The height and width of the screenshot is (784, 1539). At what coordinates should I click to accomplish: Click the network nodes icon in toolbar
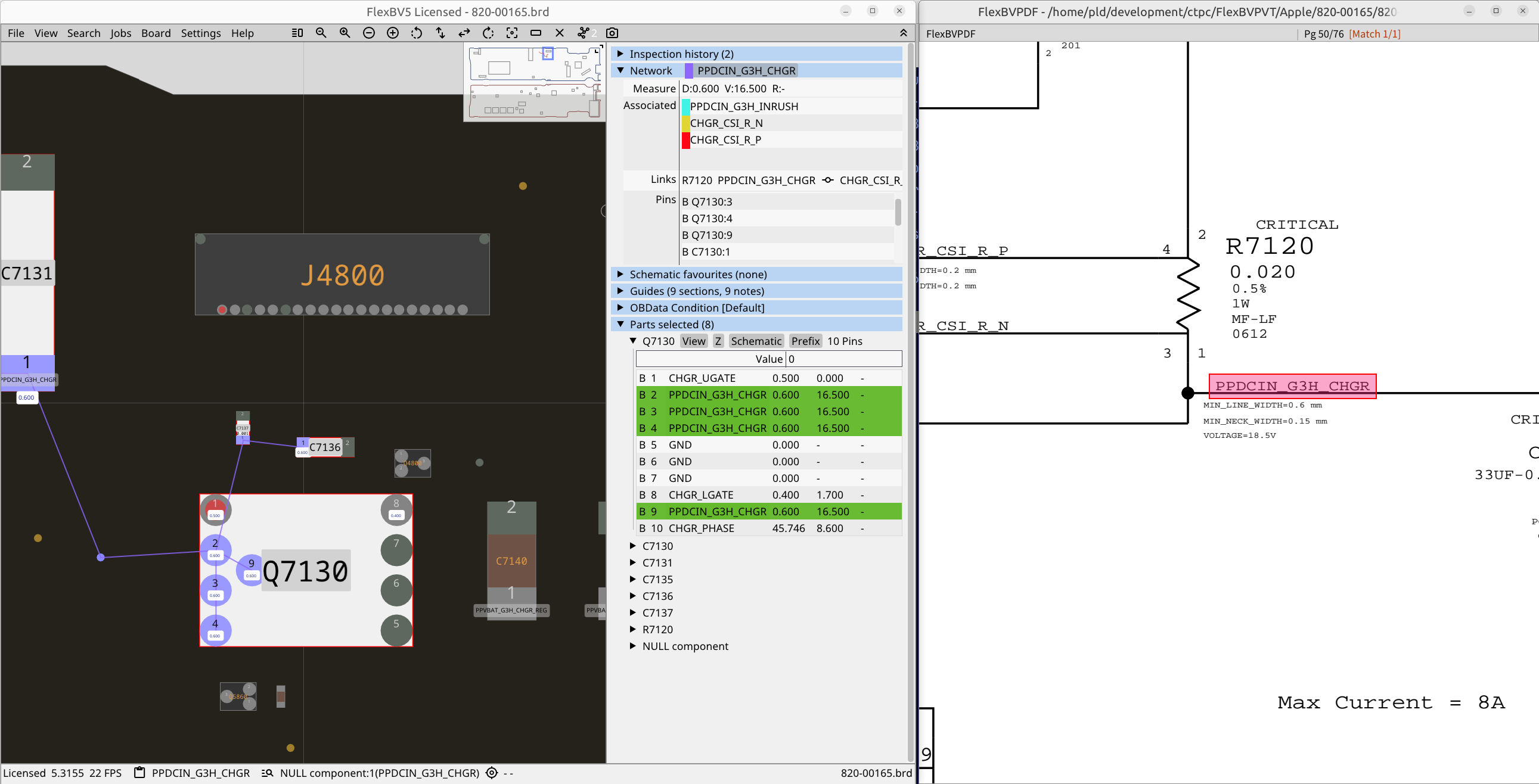[x=584, y=33]
